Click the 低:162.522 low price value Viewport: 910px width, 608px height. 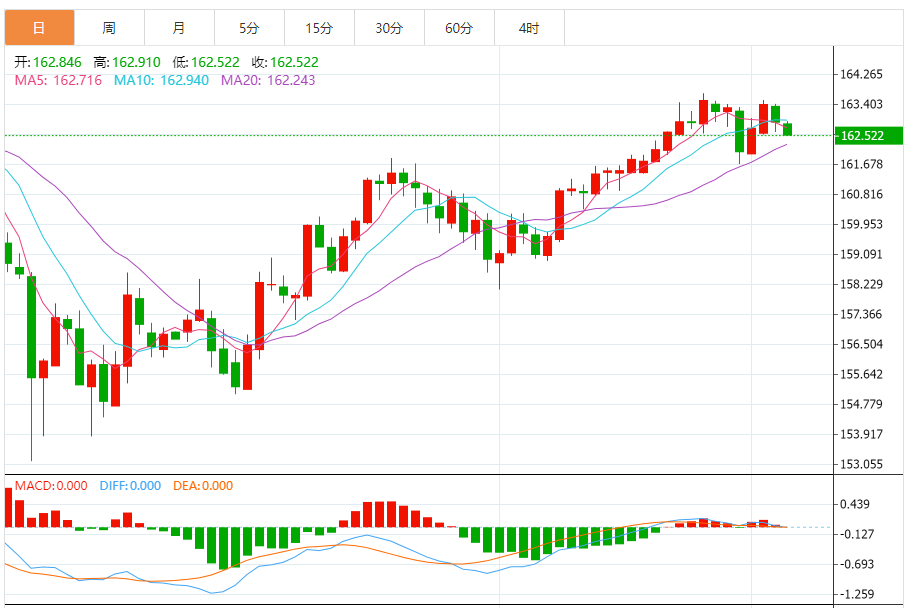coord(206,62)
